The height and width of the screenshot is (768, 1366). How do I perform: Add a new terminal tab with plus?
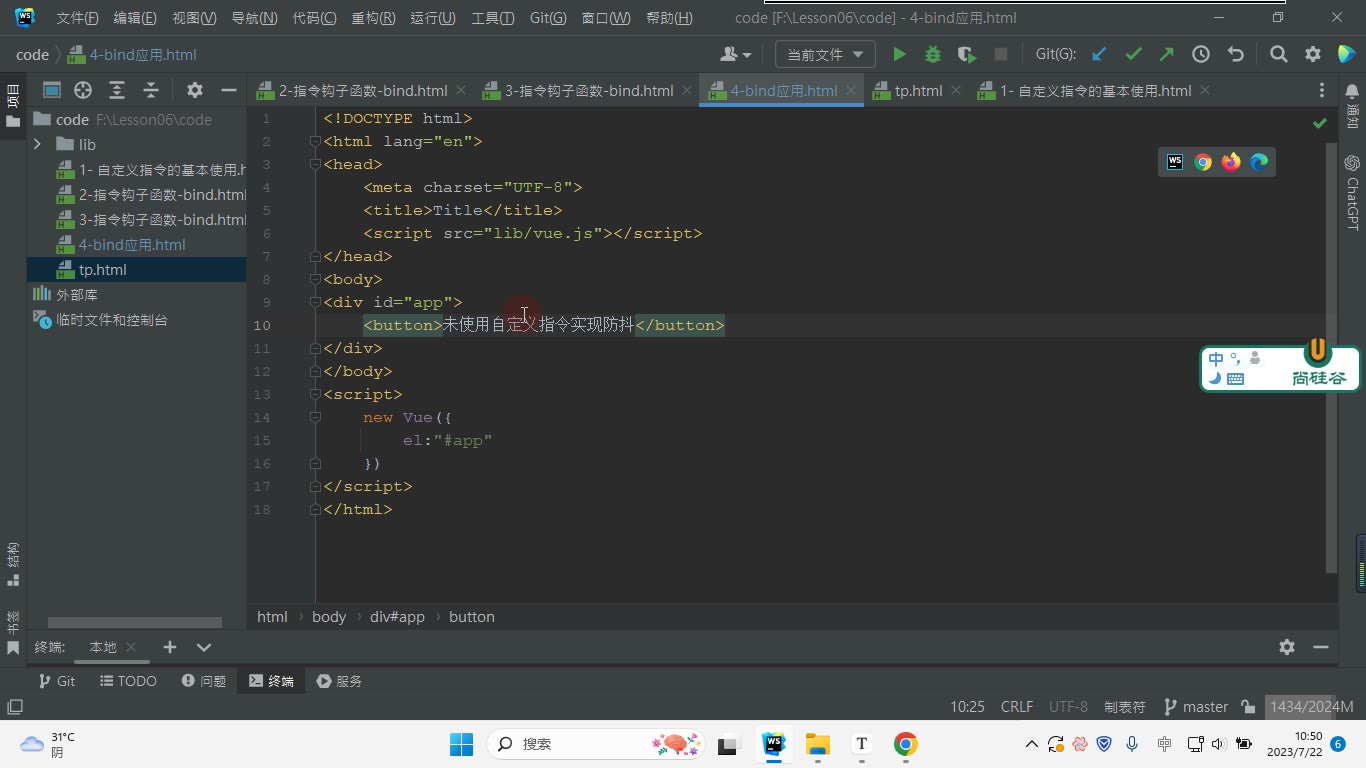click(x=170, y=647)
